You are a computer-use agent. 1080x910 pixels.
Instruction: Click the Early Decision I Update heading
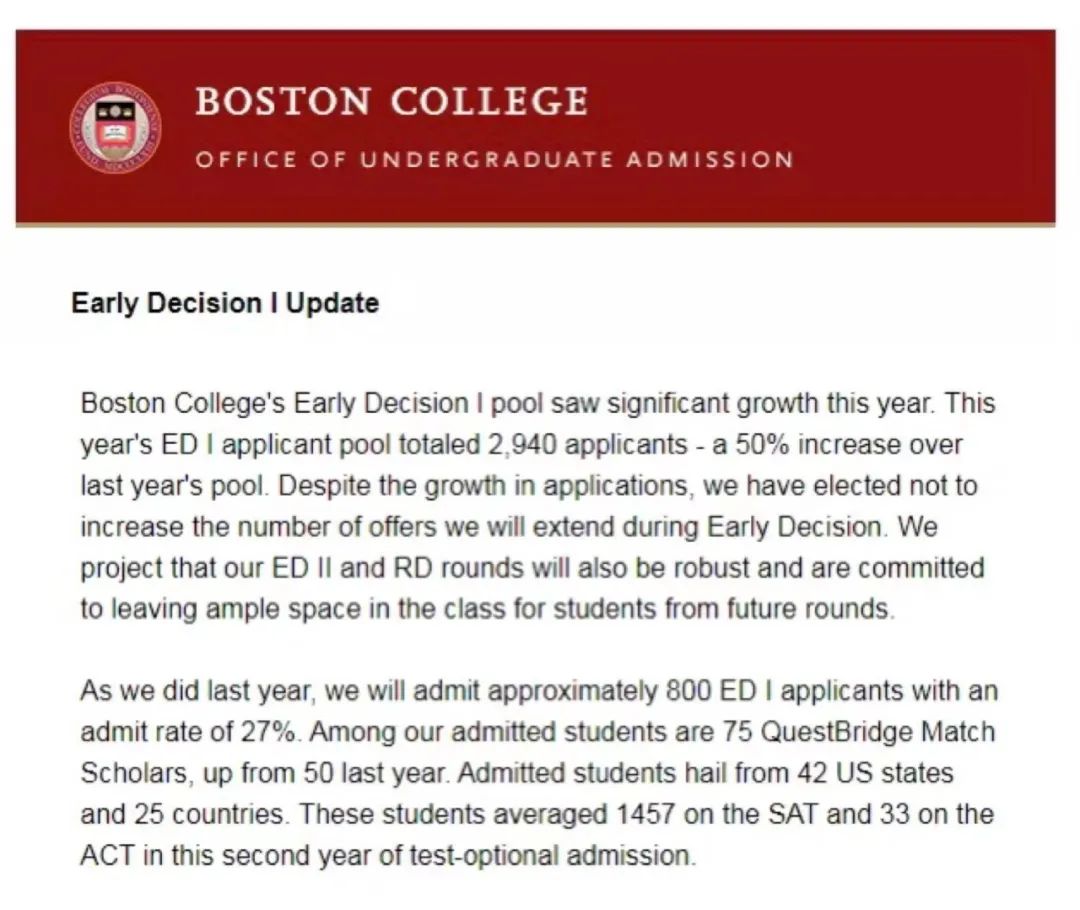click(x=225, y=302)
